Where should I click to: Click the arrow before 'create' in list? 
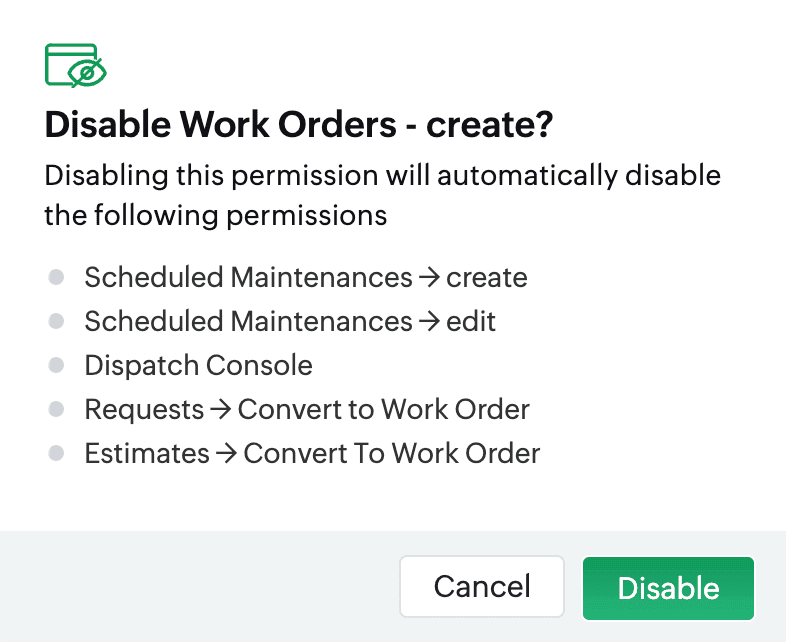(x=429, y=278)
